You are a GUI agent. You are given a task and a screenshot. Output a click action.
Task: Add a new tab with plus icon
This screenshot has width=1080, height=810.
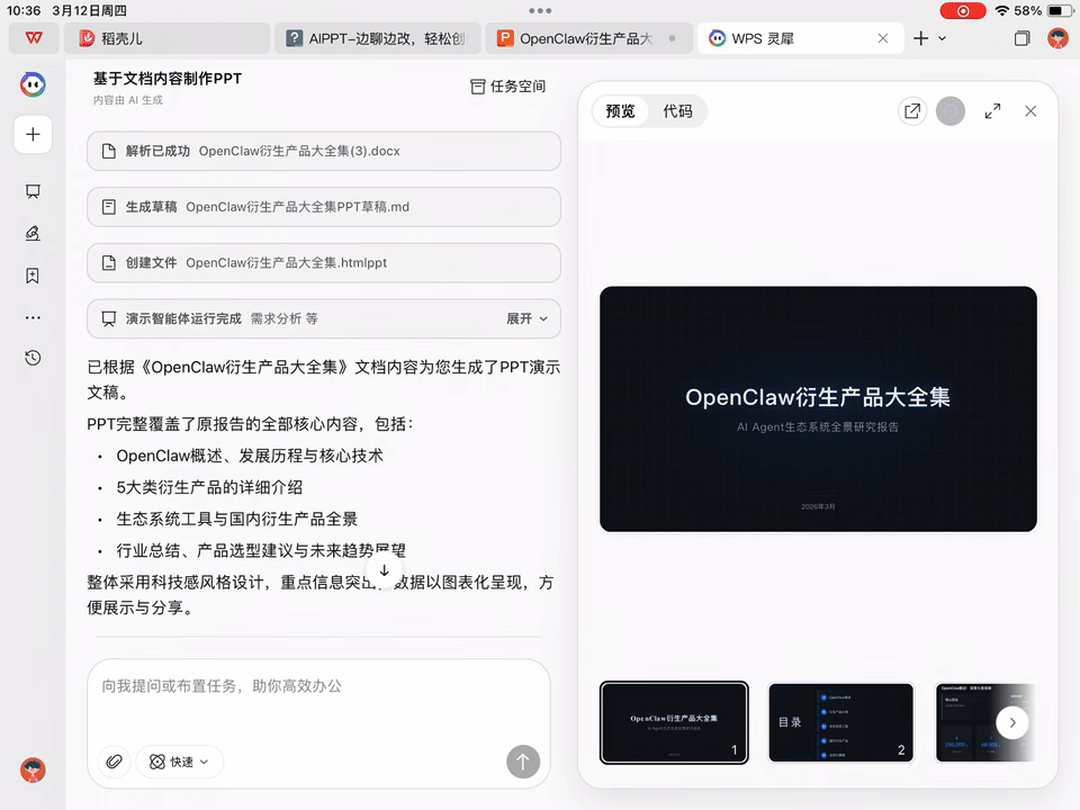click(921, 39)
